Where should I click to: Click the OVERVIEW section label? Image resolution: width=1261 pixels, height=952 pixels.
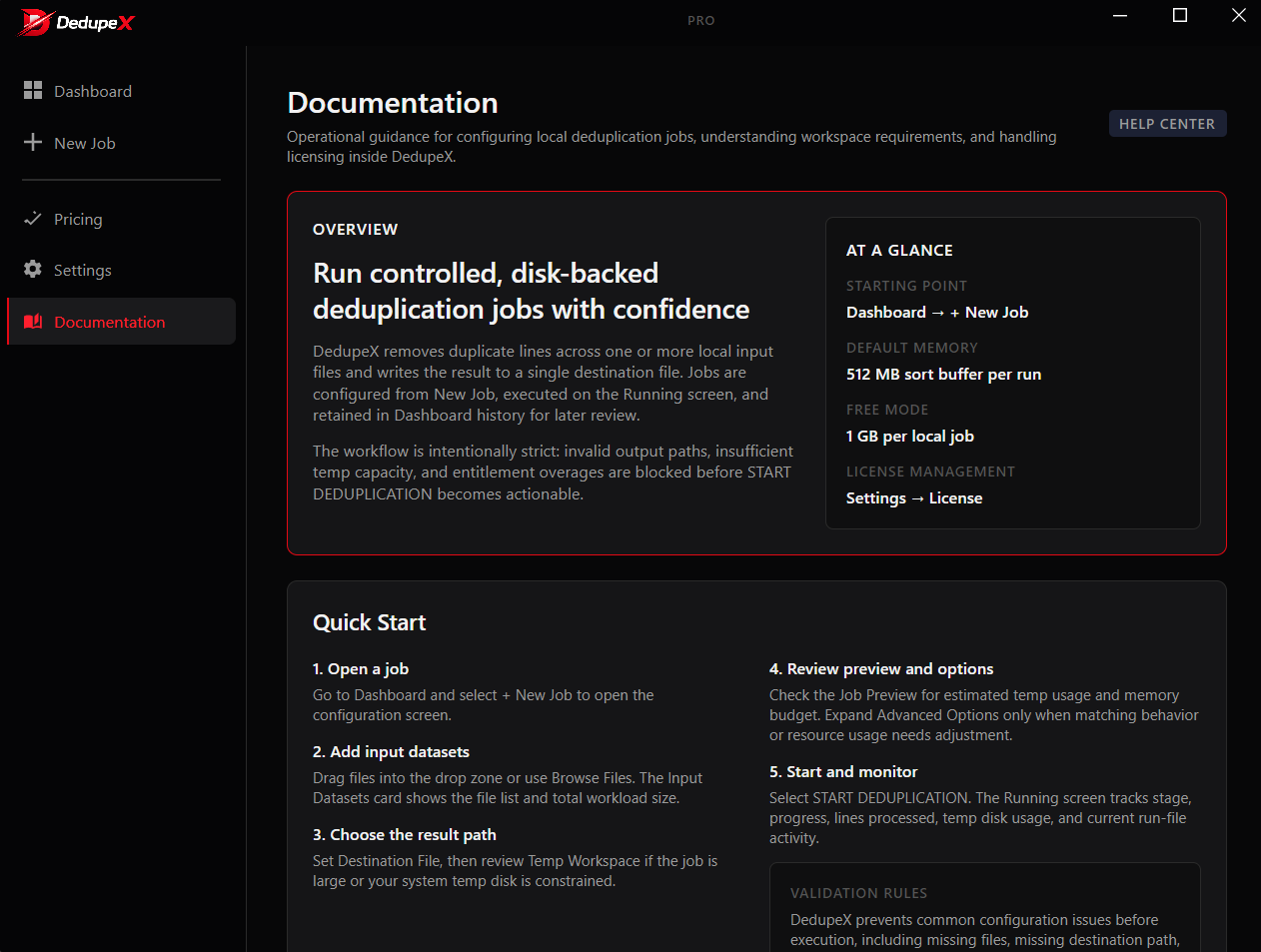pos(355,230)
